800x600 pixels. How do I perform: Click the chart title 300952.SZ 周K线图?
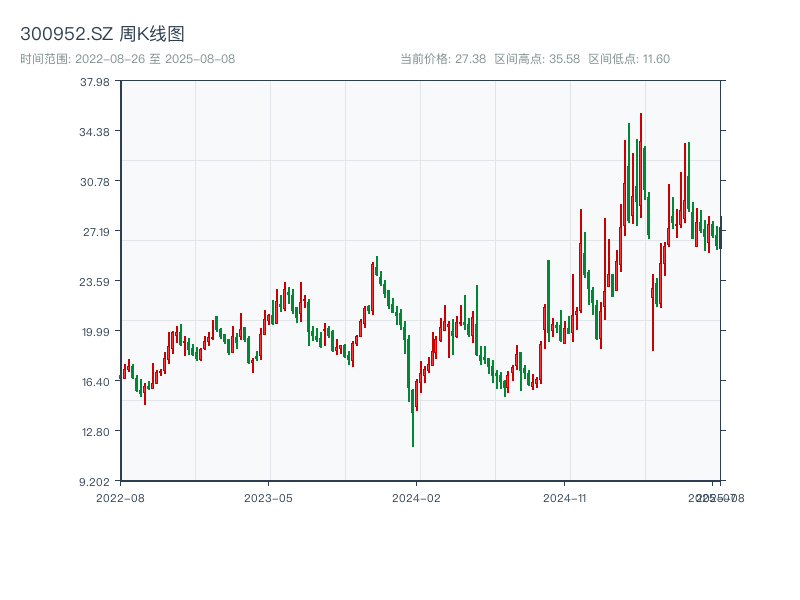[x=102, y=34]
